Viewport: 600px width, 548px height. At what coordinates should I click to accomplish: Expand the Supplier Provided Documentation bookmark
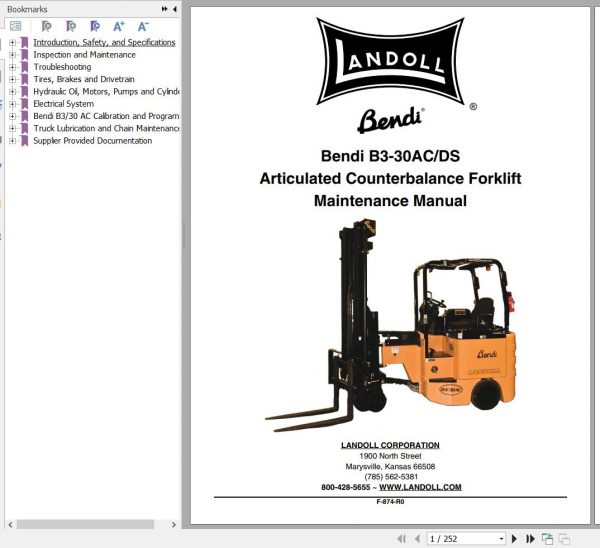13,140
